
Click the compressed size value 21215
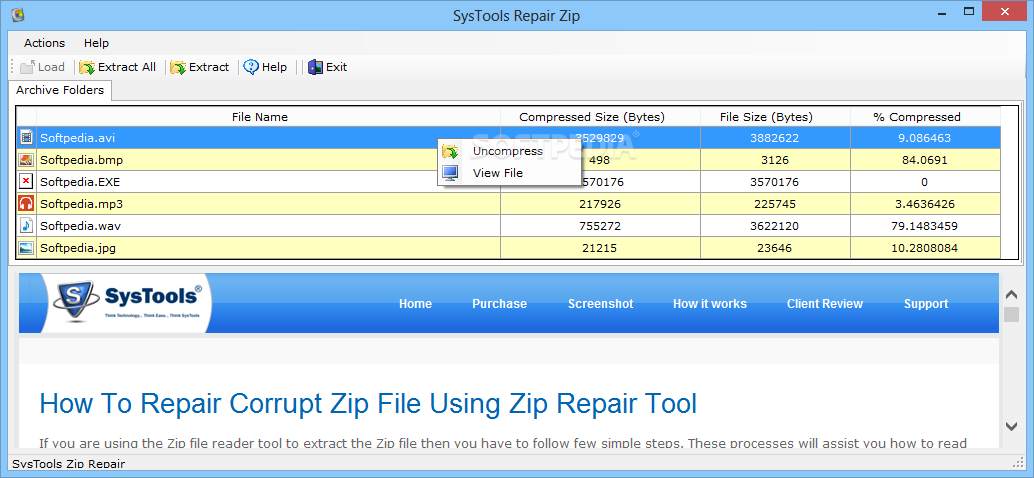(598, 248)
